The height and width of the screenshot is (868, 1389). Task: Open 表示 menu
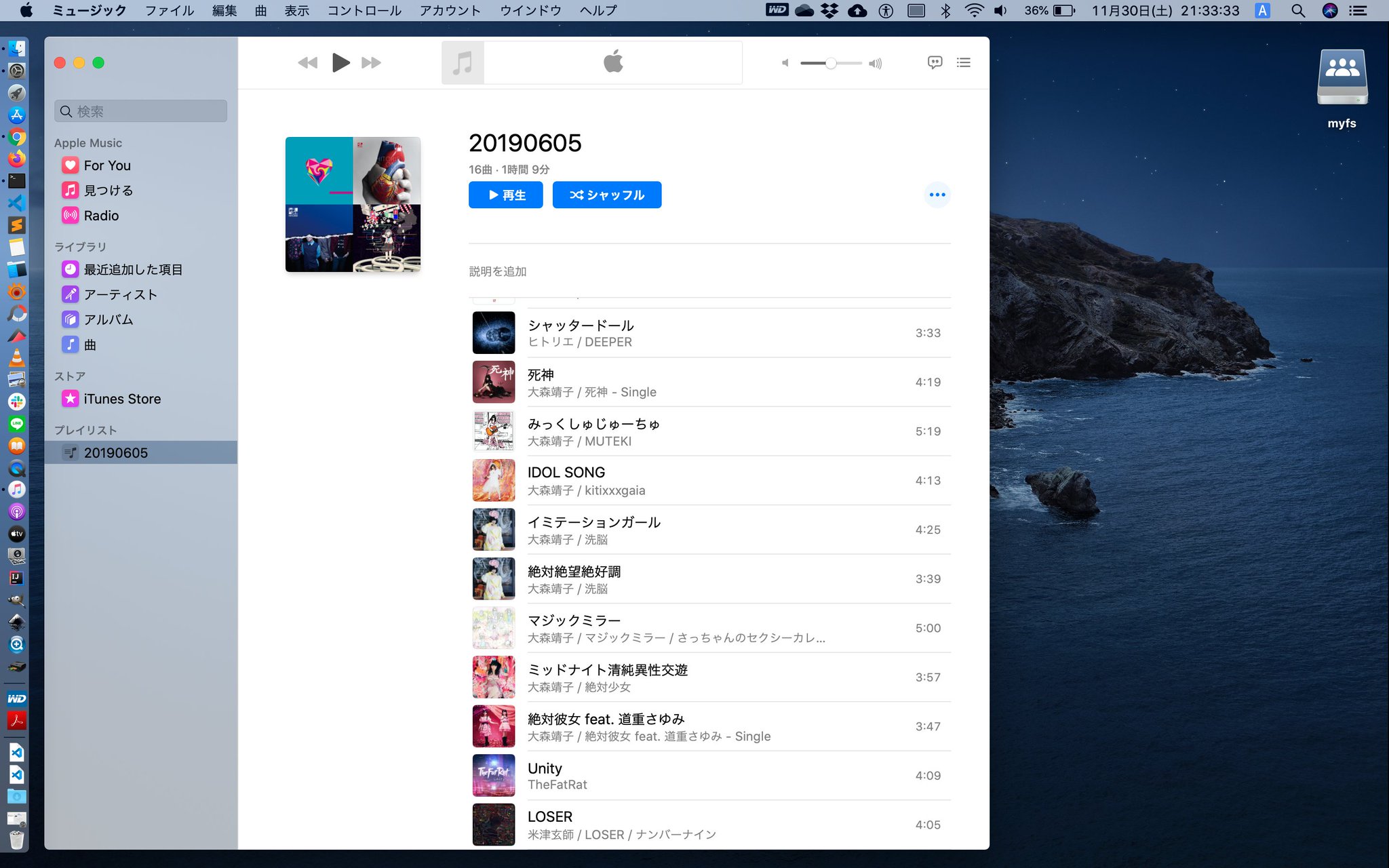[296, 10]
